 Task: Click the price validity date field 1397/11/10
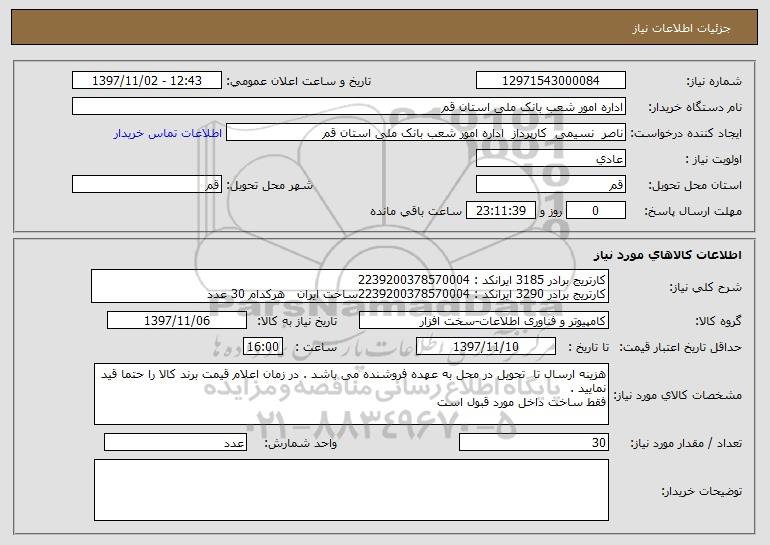[486, 347]
